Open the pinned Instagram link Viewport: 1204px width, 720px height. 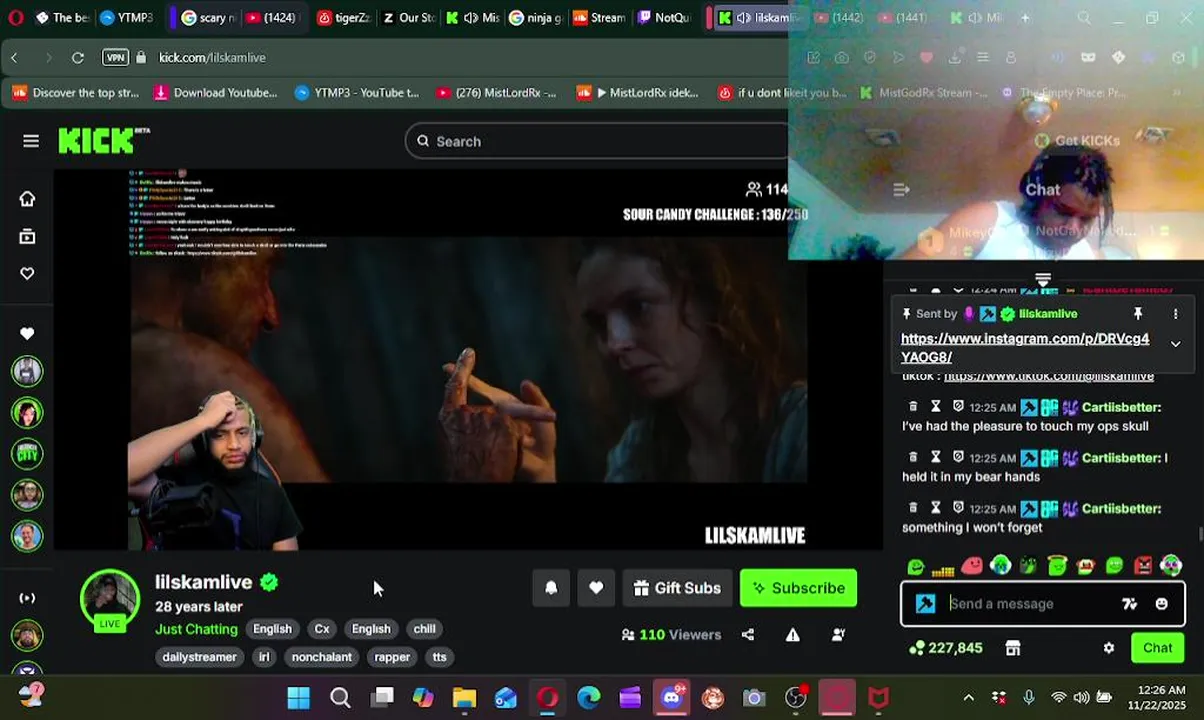1025,348
